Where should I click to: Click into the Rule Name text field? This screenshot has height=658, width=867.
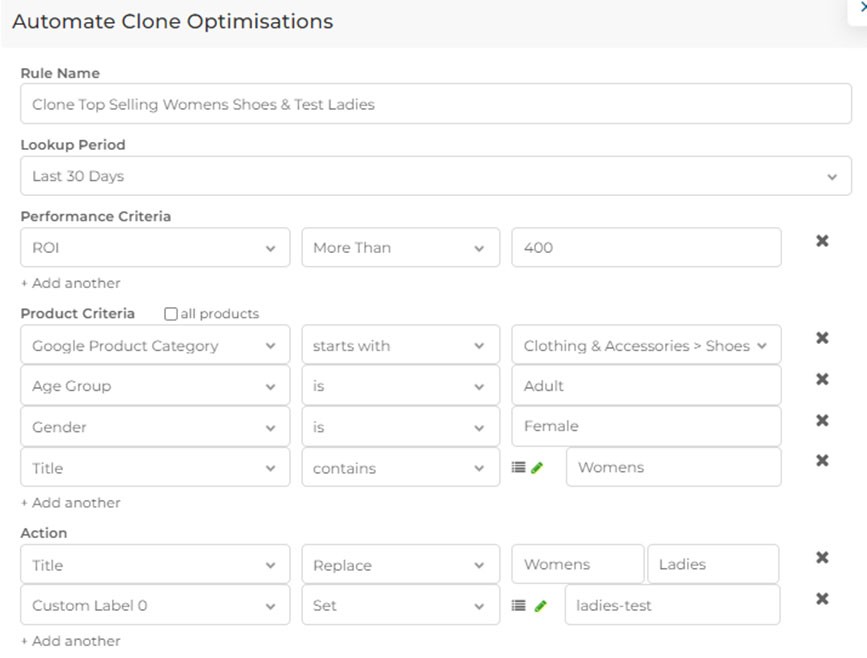click(436, 104)
